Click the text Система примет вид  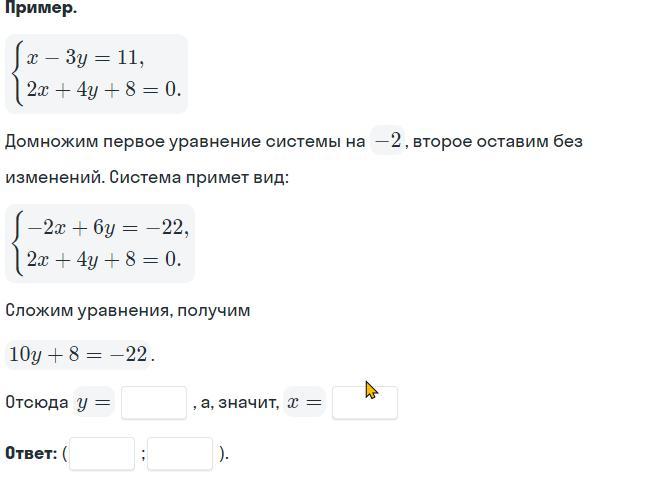pyautogui.click(x=199, y=178)
